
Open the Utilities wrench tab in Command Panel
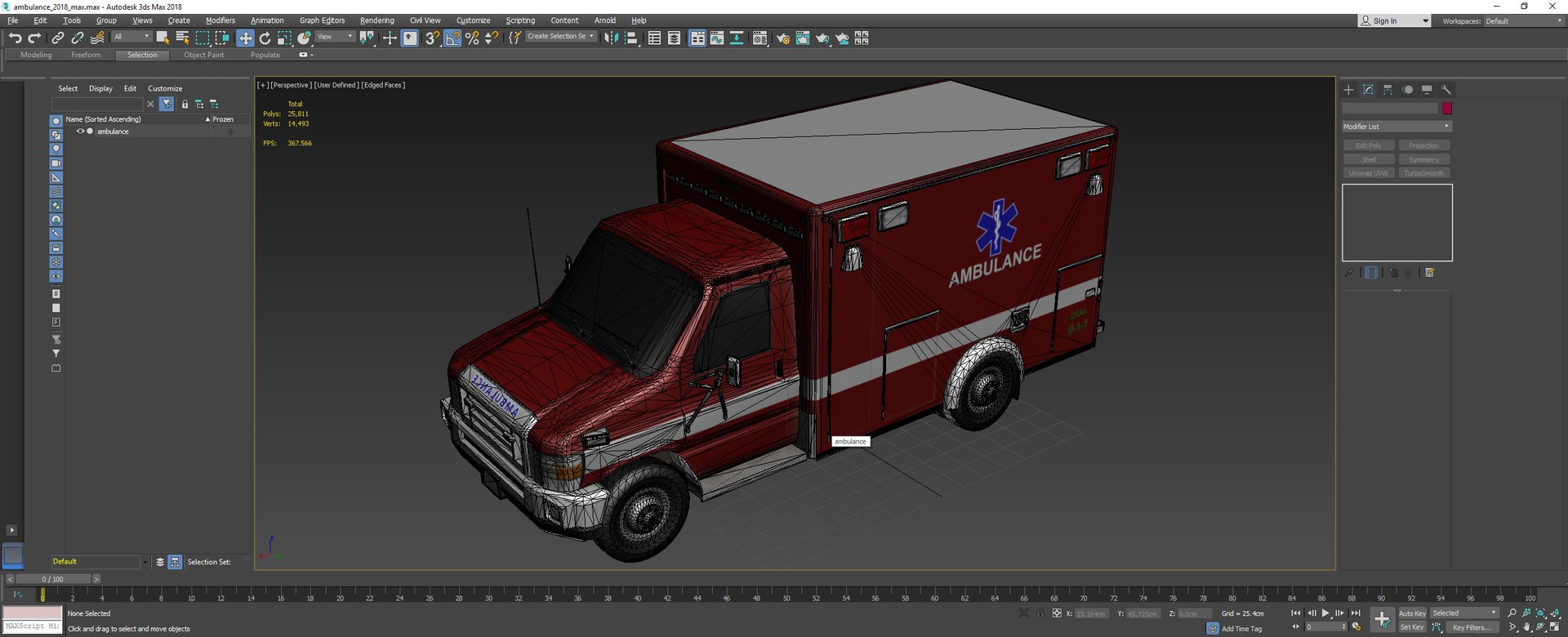point(1446,90)
